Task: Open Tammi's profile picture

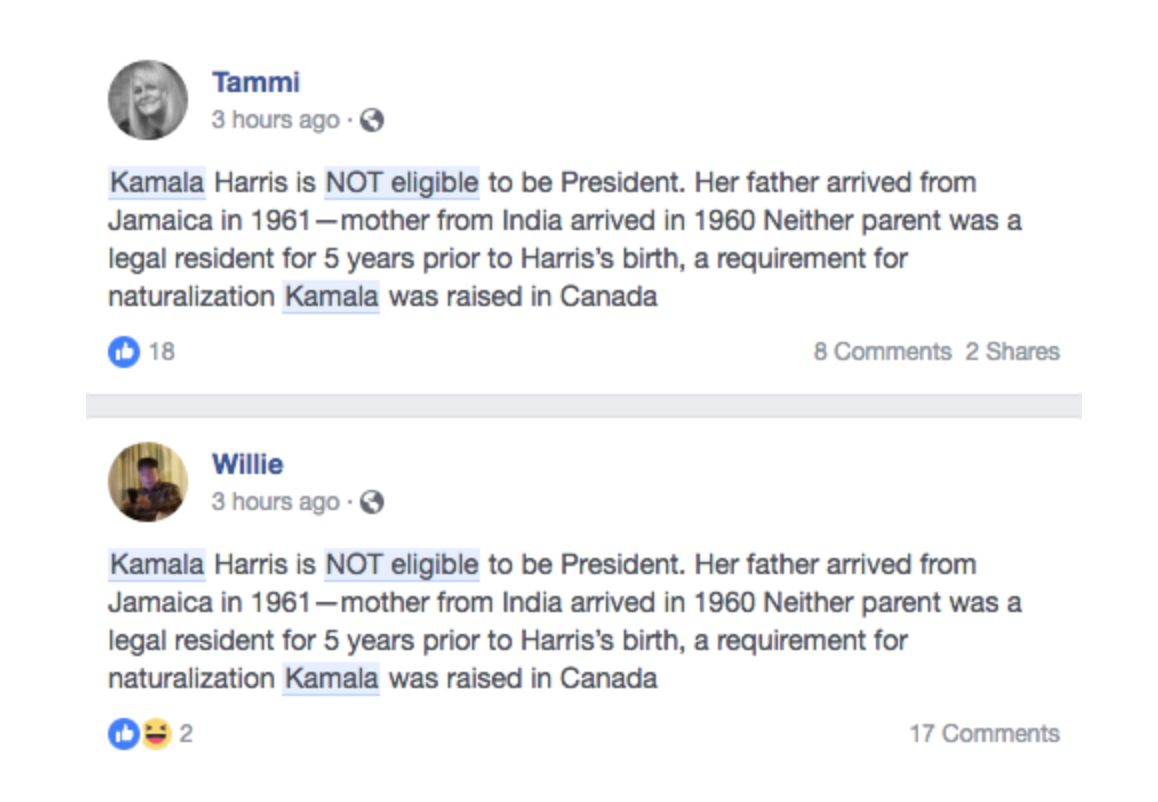Action: tap(148, 100)
